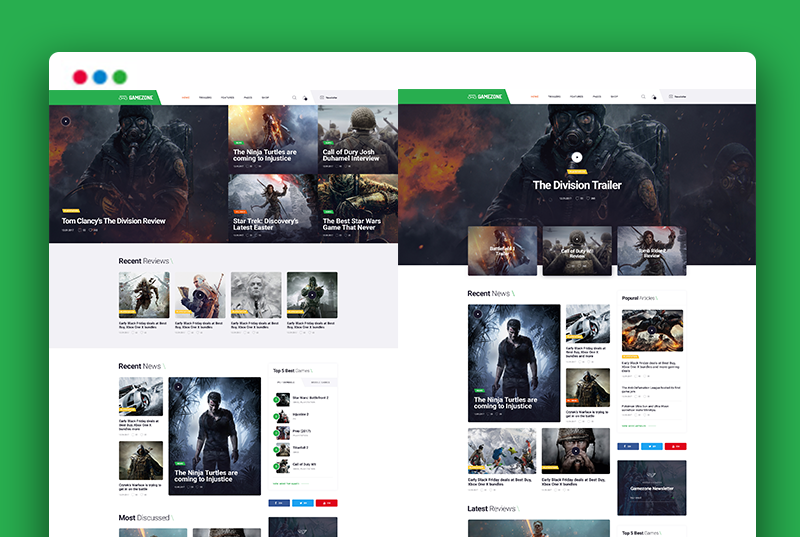Screen dimensions: 800x537
Task: Open the Shop menu item on the right page
Action: click(x=614, y=96)
